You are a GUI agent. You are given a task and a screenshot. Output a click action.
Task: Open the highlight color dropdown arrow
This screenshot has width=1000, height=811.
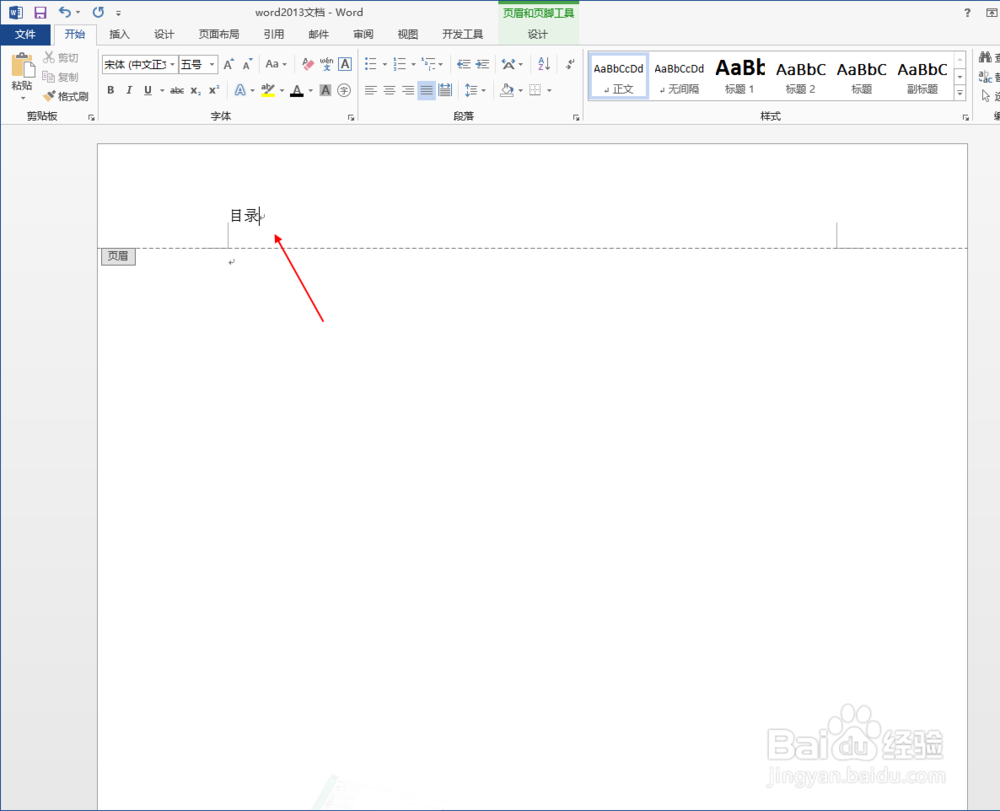[282, 91]
